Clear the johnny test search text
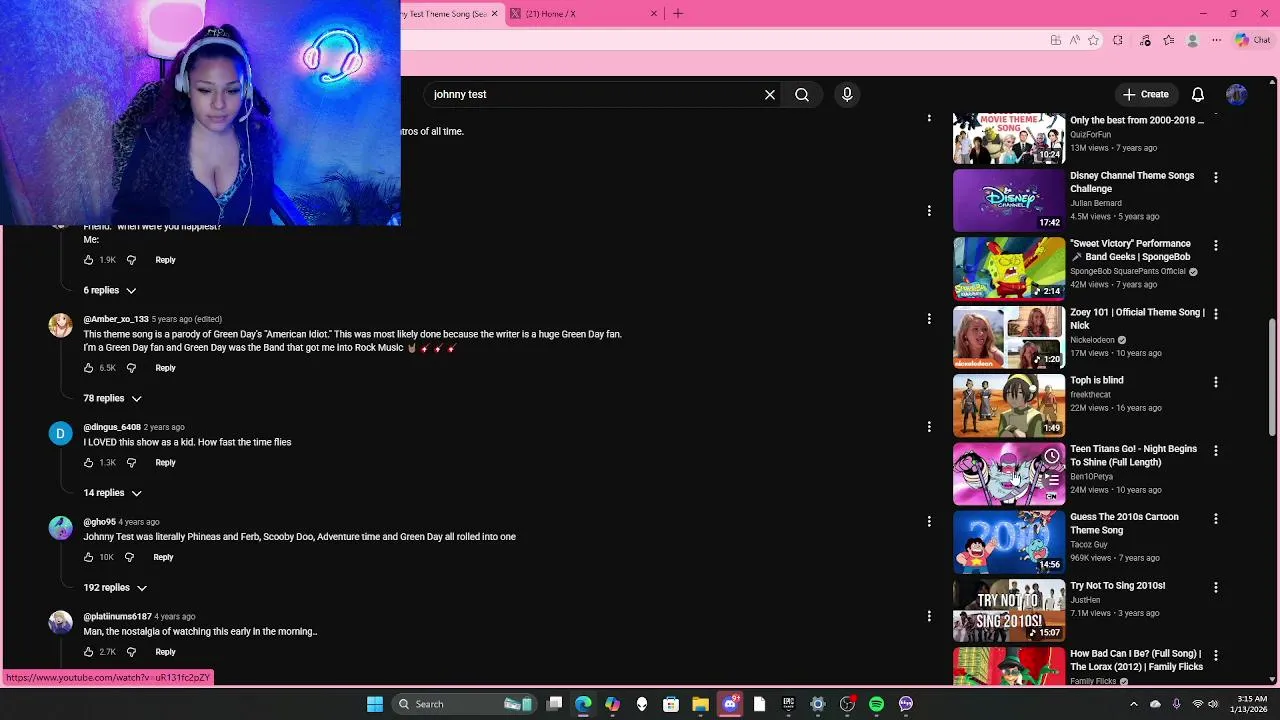The width and height of the screenshot is (1280, 720). click(770, 94)
